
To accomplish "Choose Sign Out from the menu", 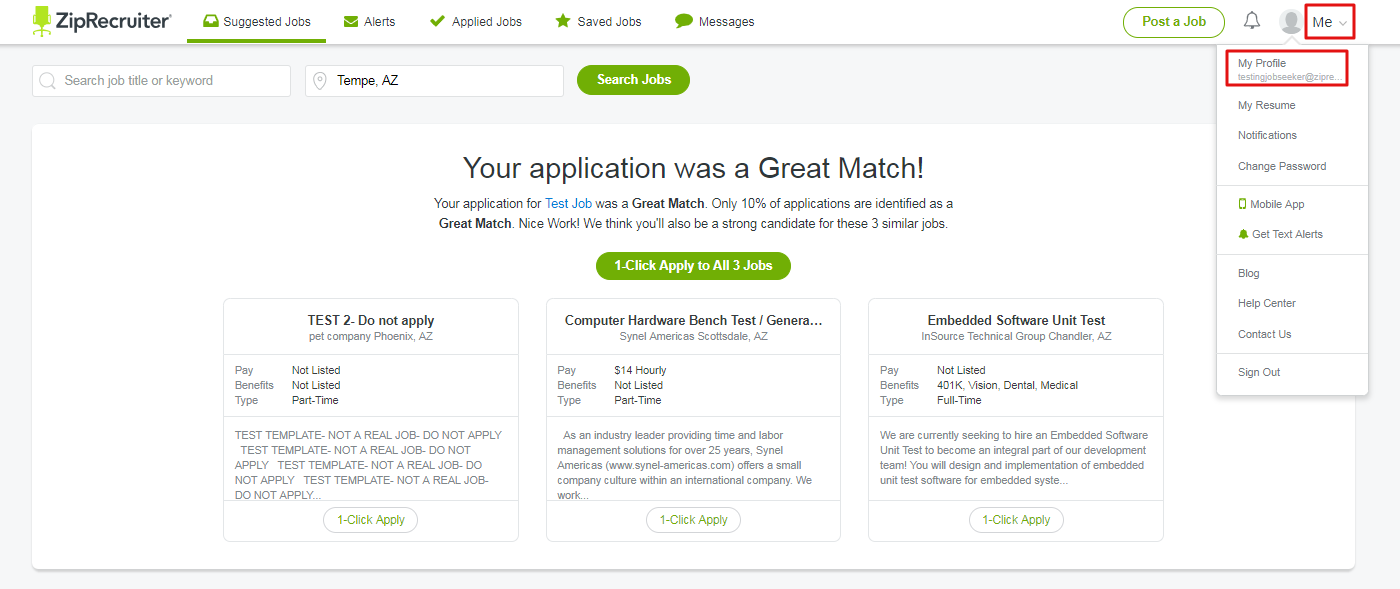I will tap(1258, 372).
